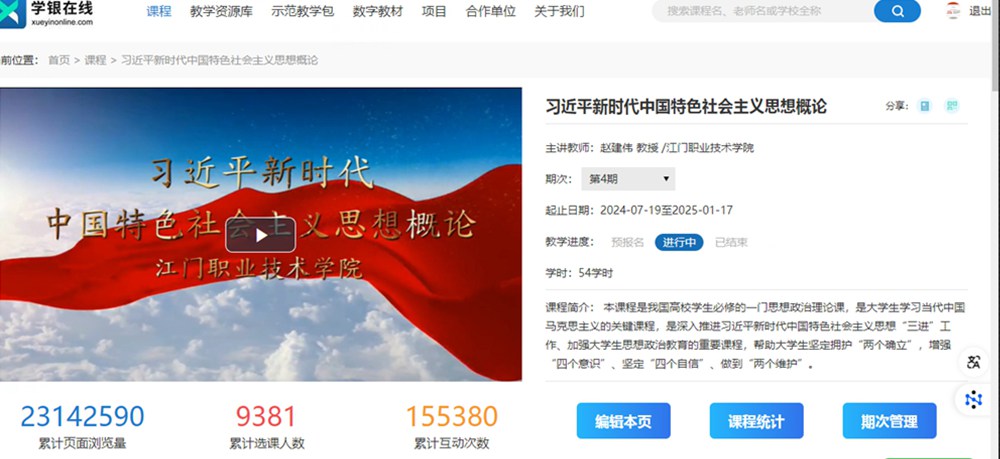The width and height of the screenshot is (1000, 459).
Task: Select the 已结束 progress status
Action: [x=731, y=242]
